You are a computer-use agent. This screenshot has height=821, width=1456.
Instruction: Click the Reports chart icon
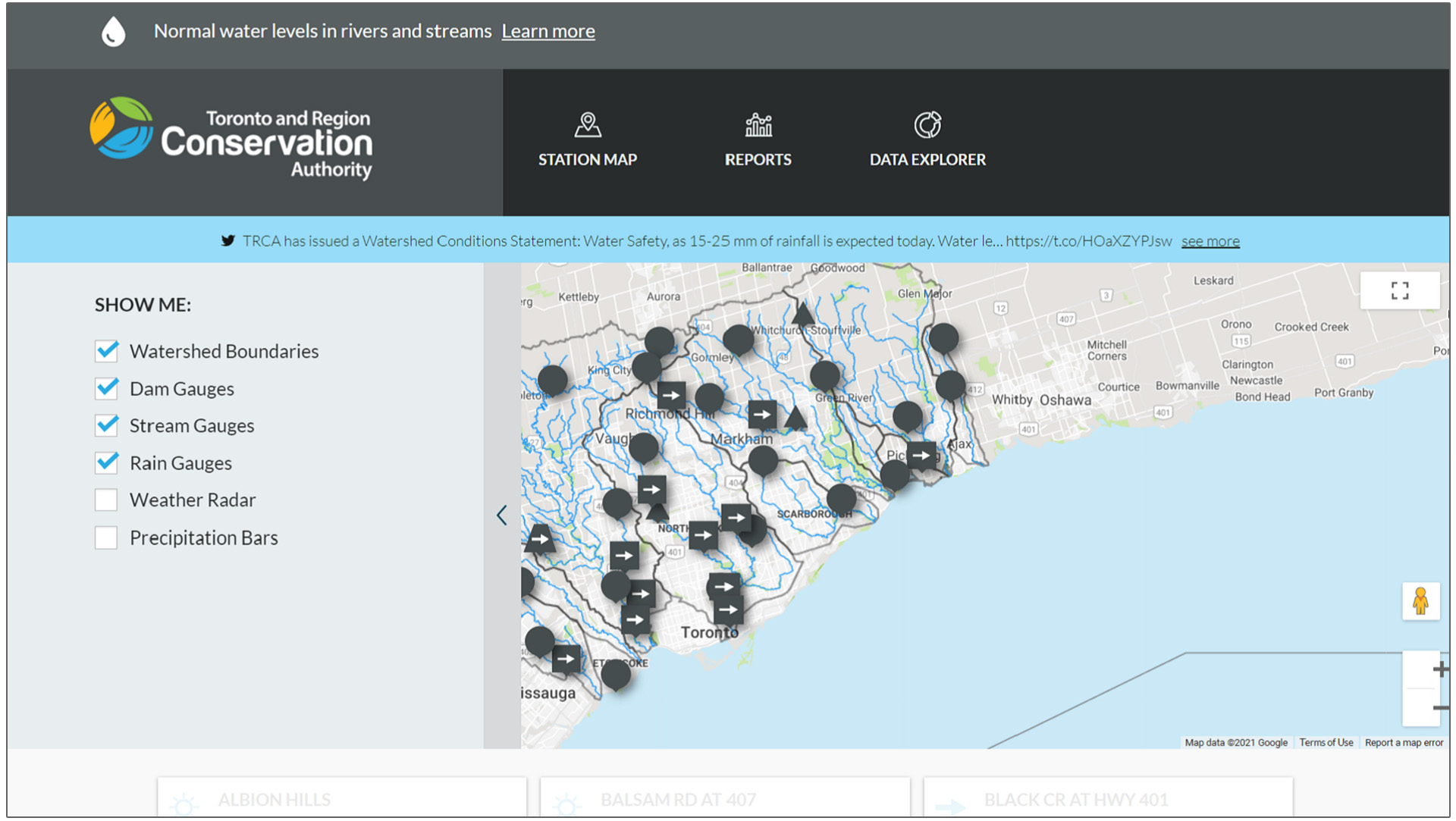758,125
